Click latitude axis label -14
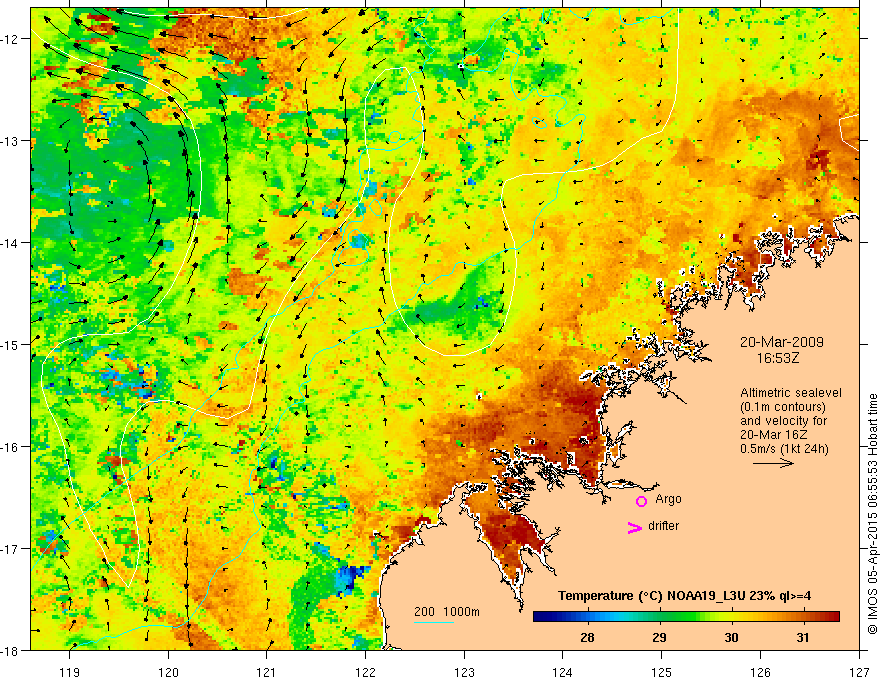 point(11,243)
